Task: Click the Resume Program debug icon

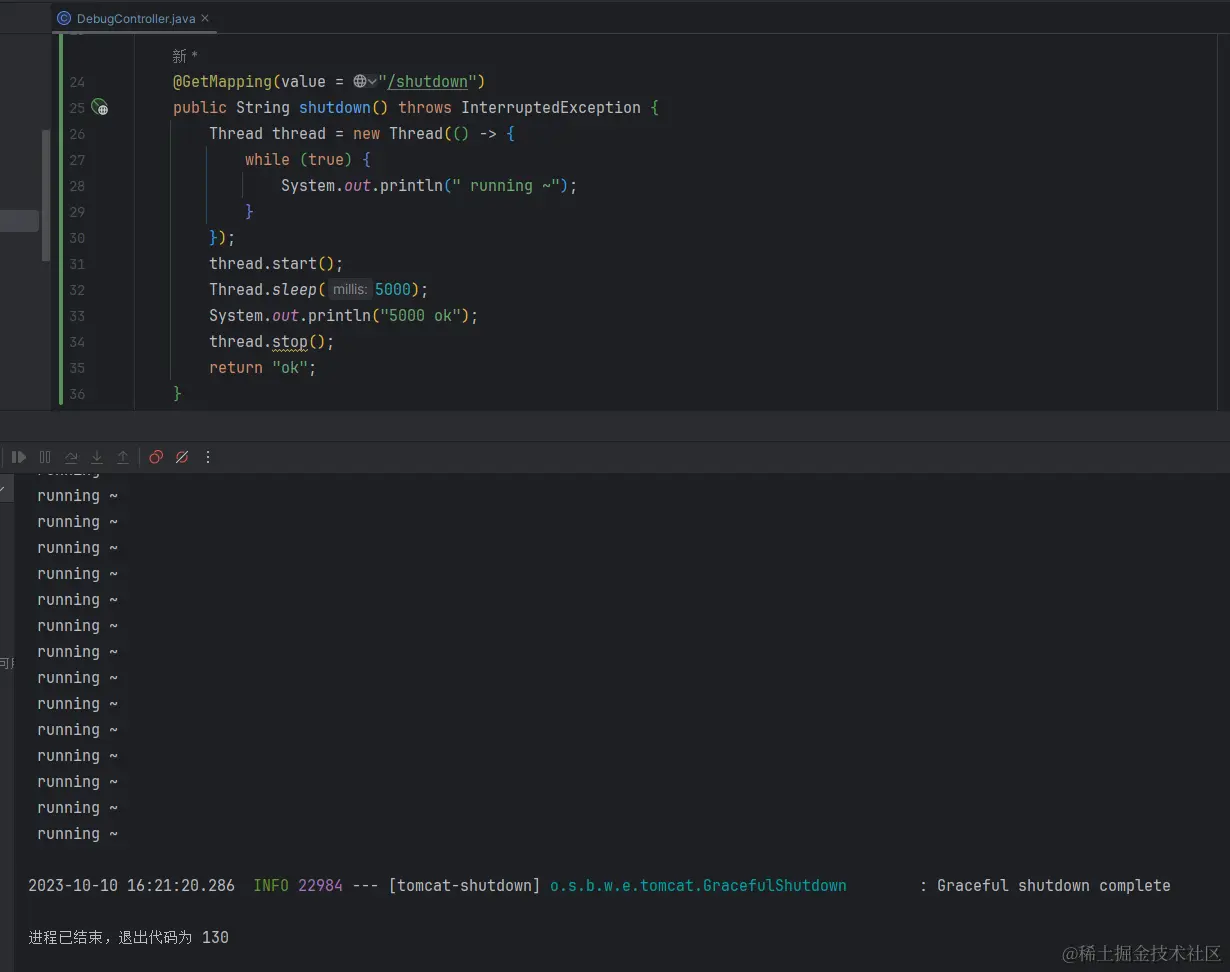Action: point(19,457)
